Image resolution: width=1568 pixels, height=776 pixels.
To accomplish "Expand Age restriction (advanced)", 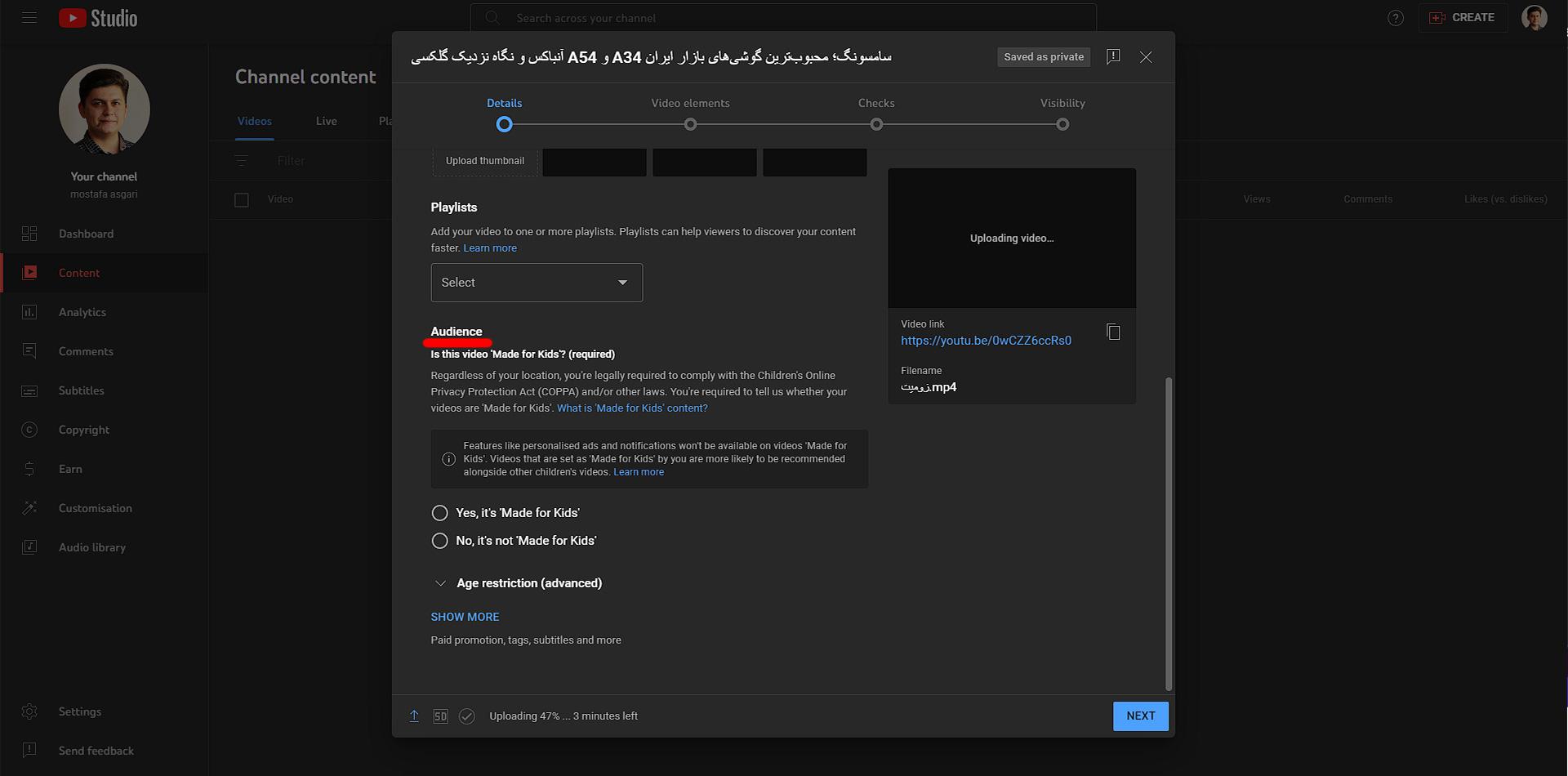I will pos(517,583).
